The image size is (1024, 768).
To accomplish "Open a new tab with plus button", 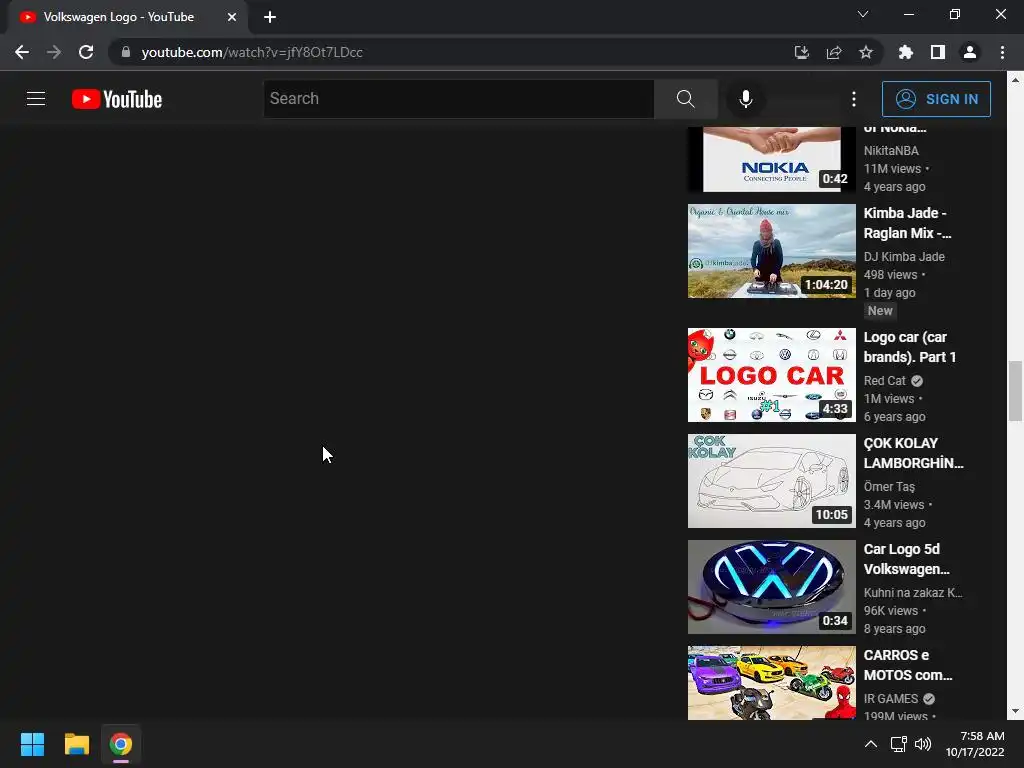I will coord(270,17).
